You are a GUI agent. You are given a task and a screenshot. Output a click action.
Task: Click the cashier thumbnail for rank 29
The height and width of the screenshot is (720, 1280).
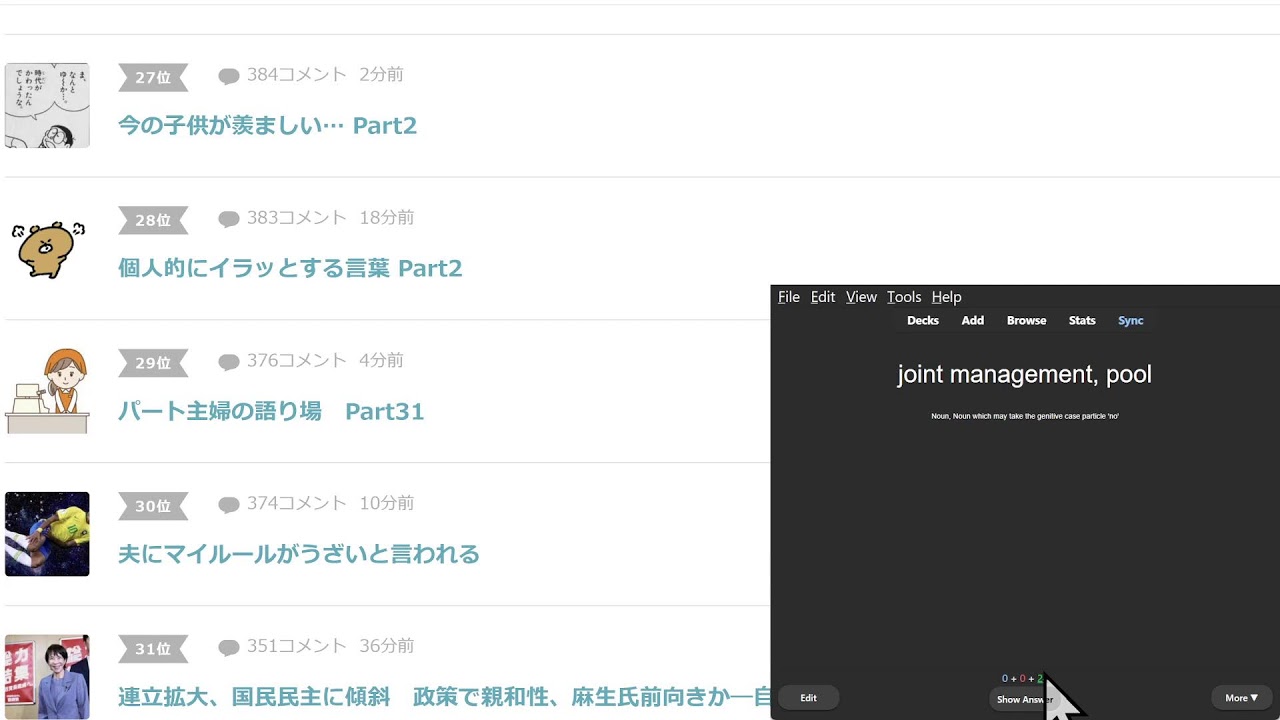pyautogui.click(x=47, y=391)
